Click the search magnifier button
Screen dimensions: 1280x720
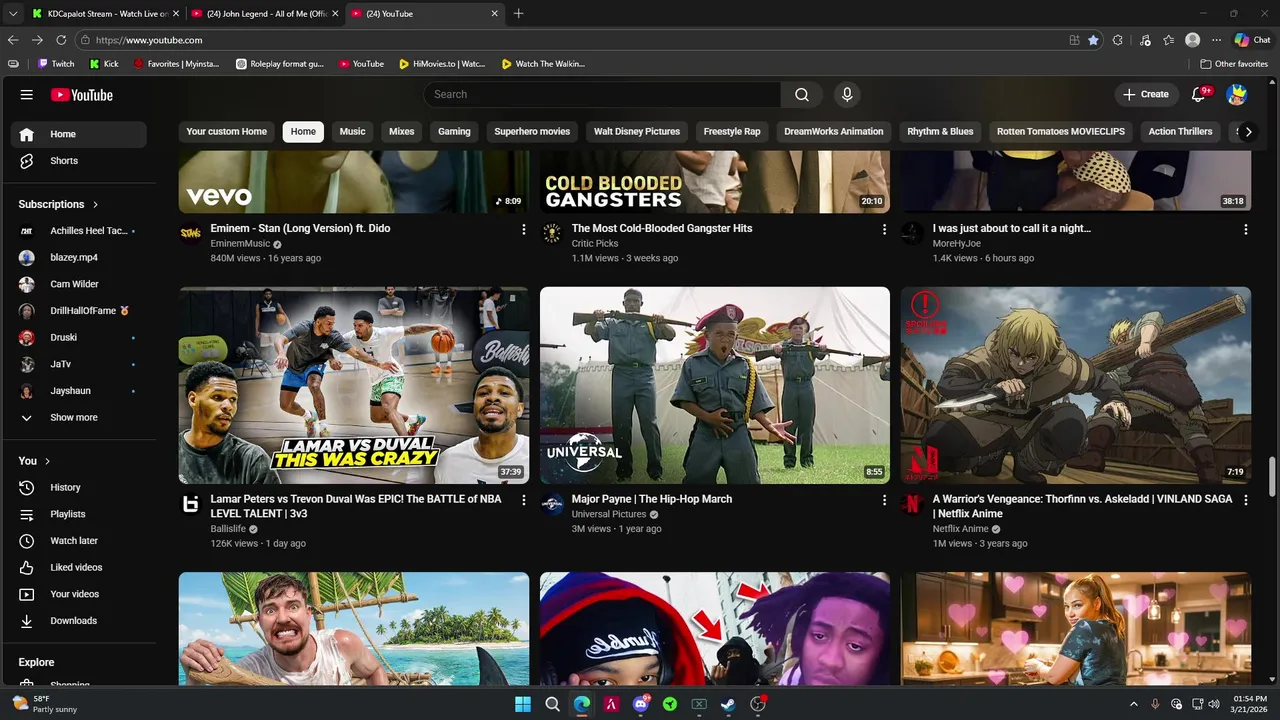(802, 94)
